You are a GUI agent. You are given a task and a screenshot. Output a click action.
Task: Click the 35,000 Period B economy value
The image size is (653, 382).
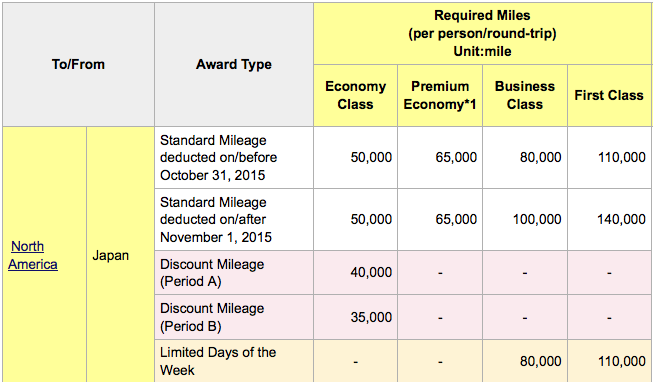[371, 317]
